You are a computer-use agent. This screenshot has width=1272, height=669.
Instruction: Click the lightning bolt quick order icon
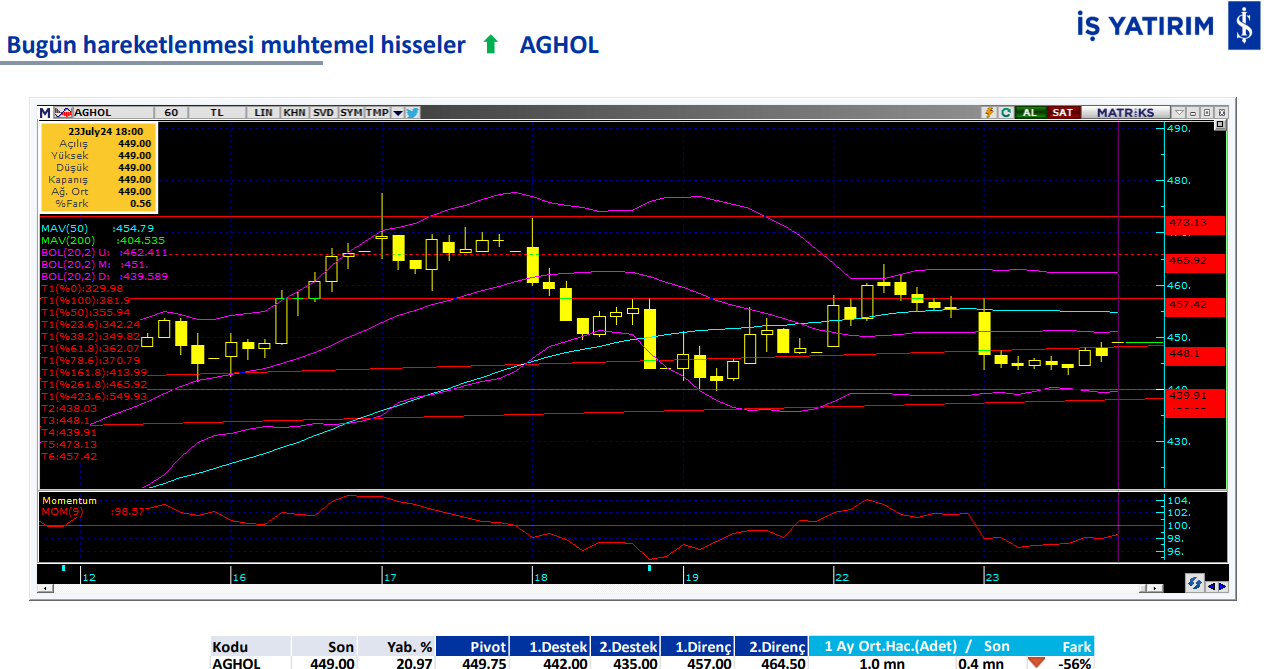pyautogui.click(x=989, y=113)
